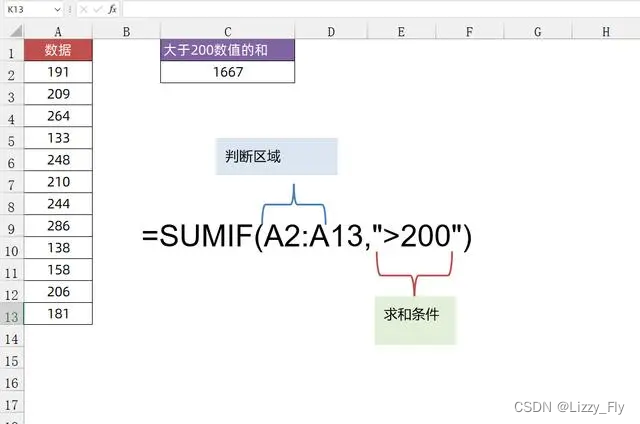Click into the formula bar input area
The width and height of the screenshot is (640, 424).
coord(380,9)
